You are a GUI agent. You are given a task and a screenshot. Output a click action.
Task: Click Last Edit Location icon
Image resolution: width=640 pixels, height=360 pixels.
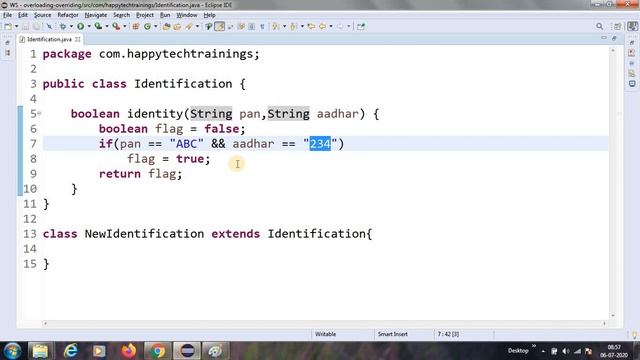pos(311,27)
